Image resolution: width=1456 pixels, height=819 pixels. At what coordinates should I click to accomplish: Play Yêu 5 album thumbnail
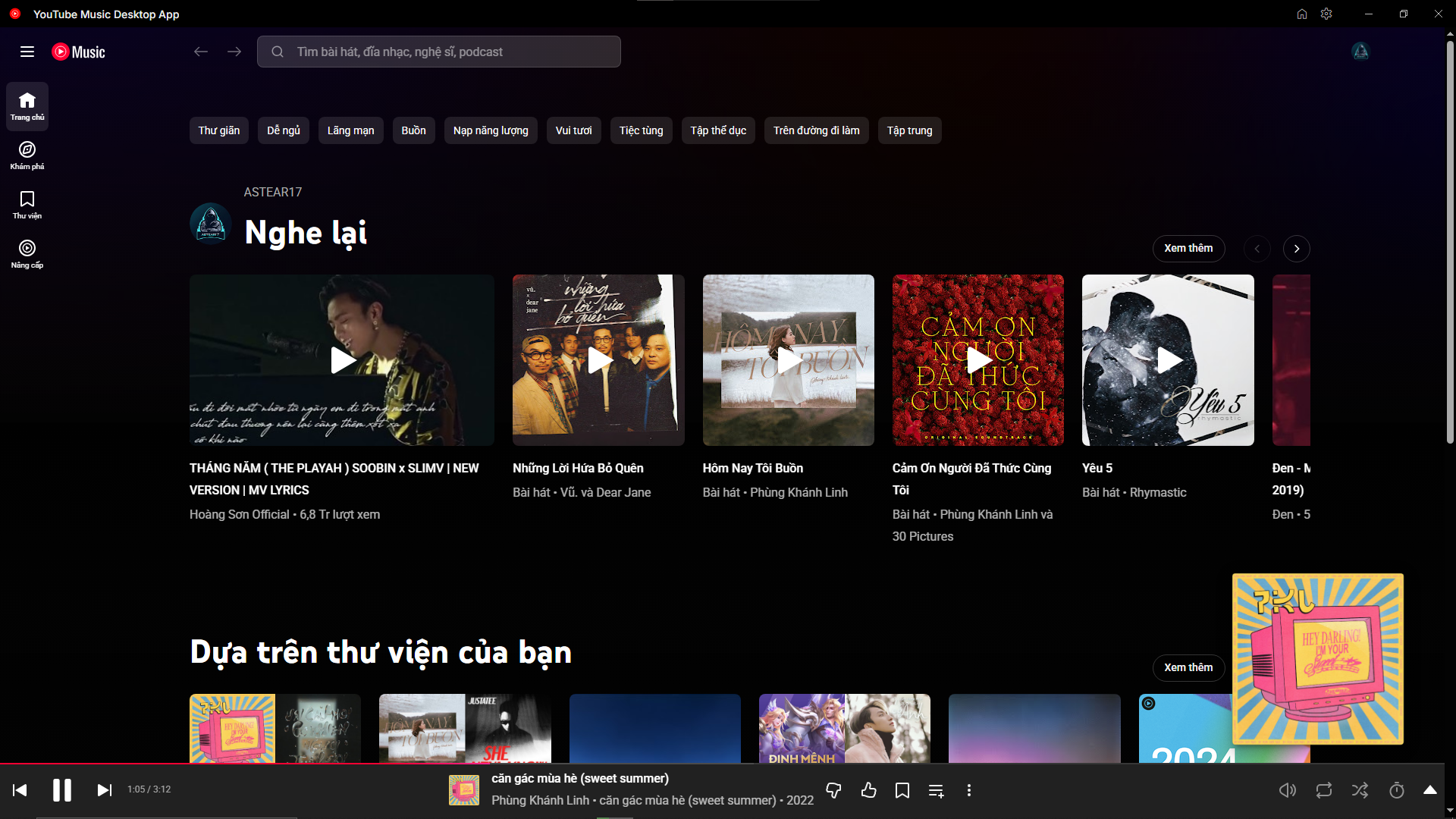pyautogui.click(x=1168, y=360)
